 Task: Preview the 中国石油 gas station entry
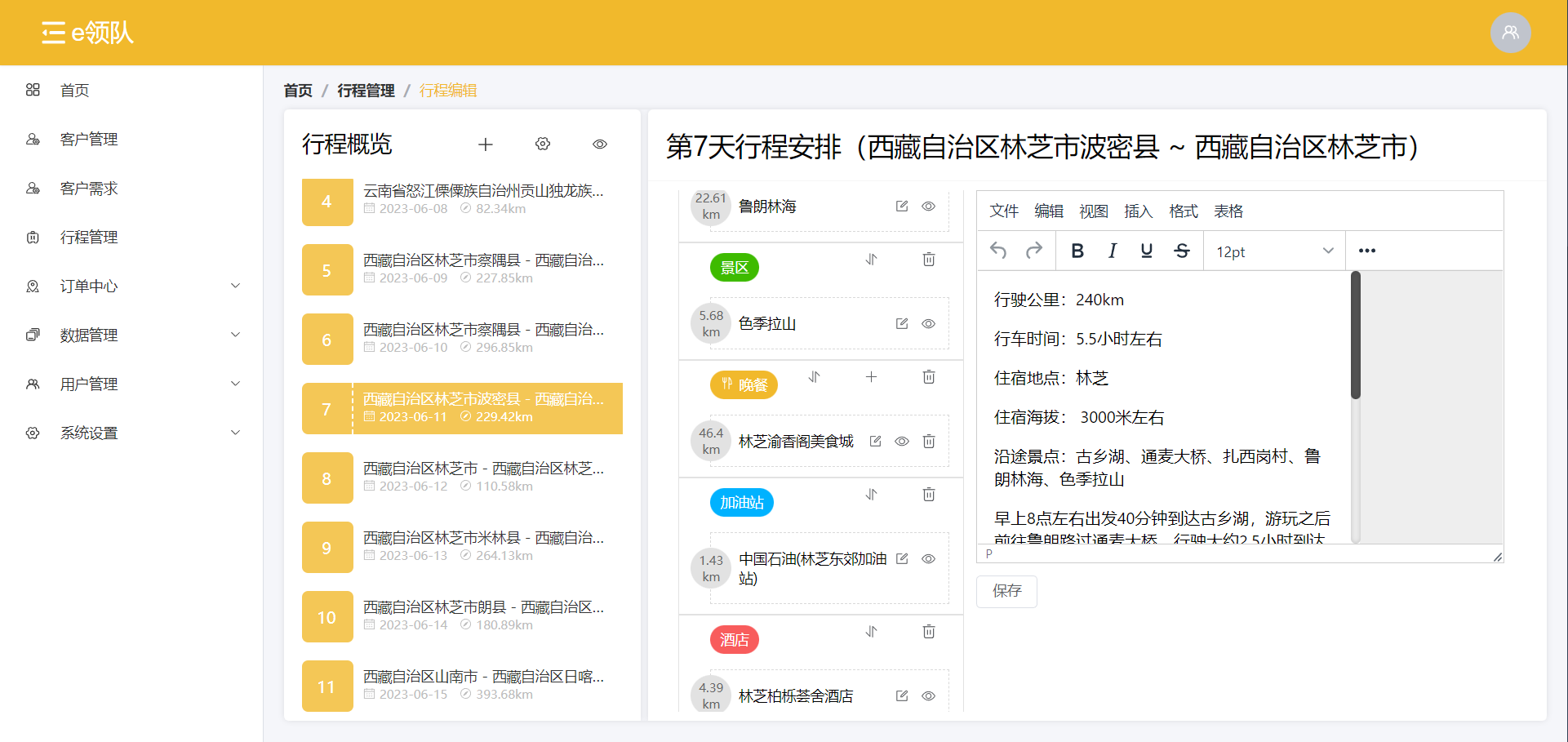tap(929, 559)
